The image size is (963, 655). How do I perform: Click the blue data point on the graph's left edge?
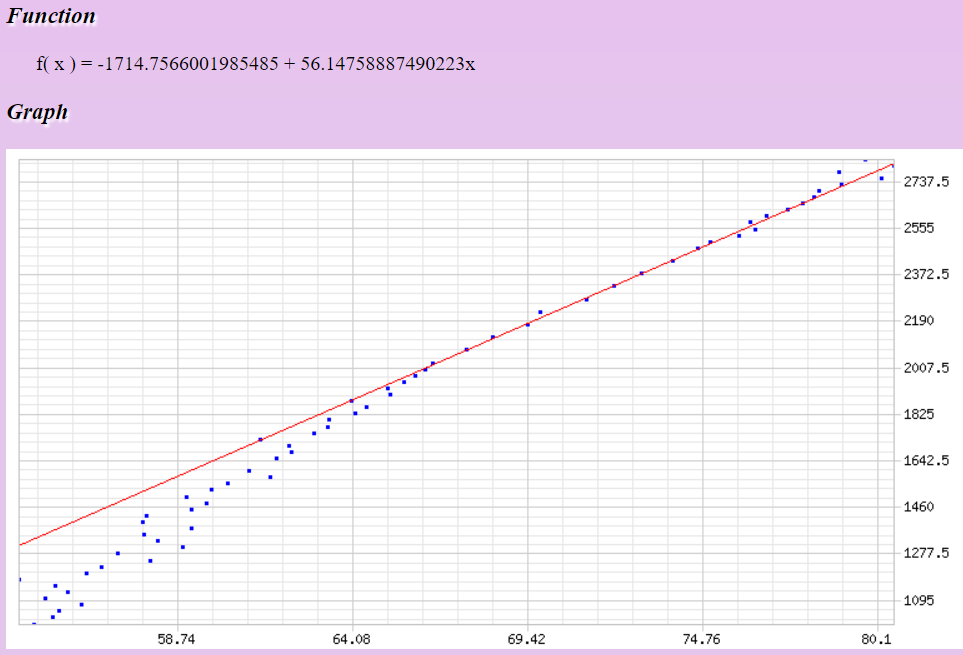(20, 579)
